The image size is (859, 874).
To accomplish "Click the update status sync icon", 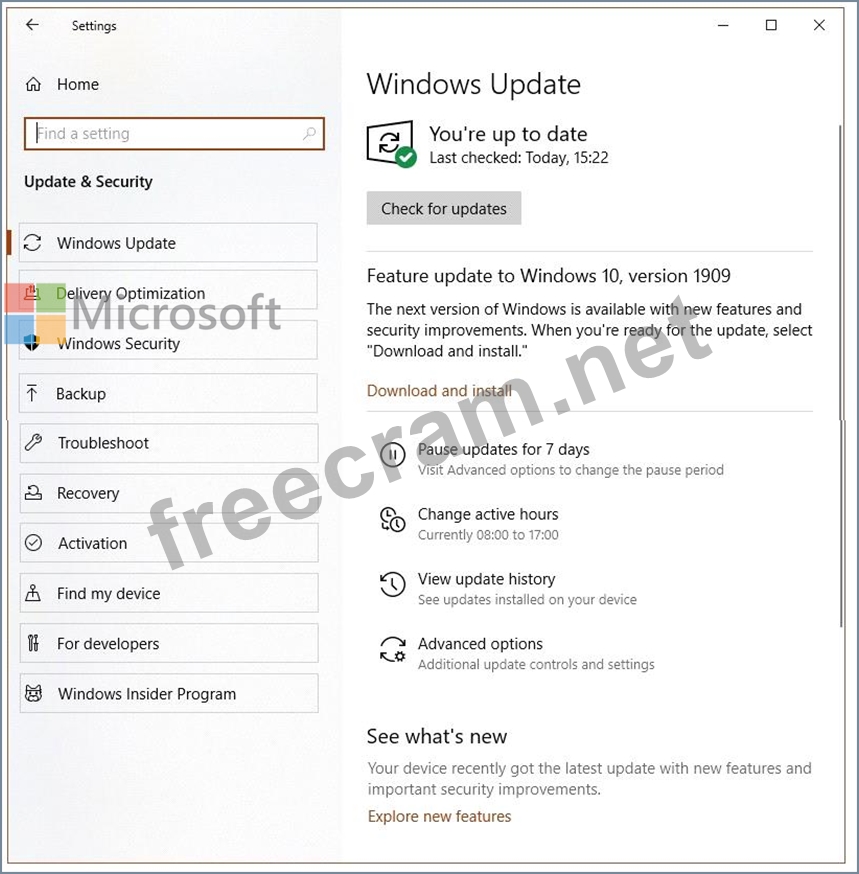I will pyautogui.click(x=391, y=144).
